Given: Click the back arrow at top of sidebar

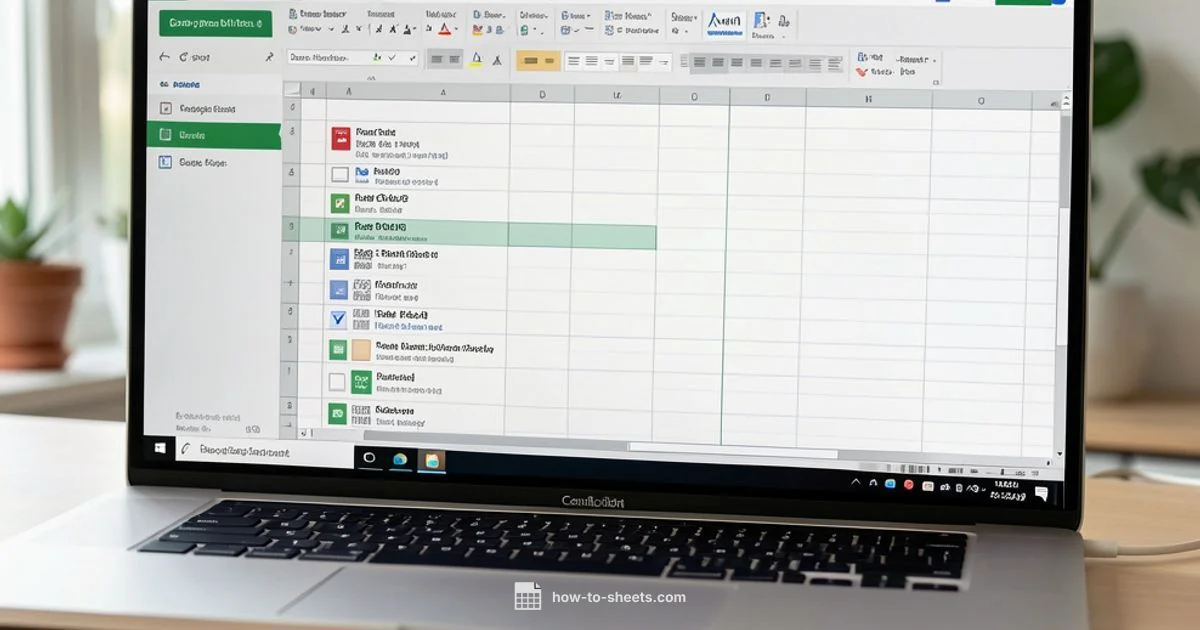Looking at the screenshot, I should [x=165, y=57].
